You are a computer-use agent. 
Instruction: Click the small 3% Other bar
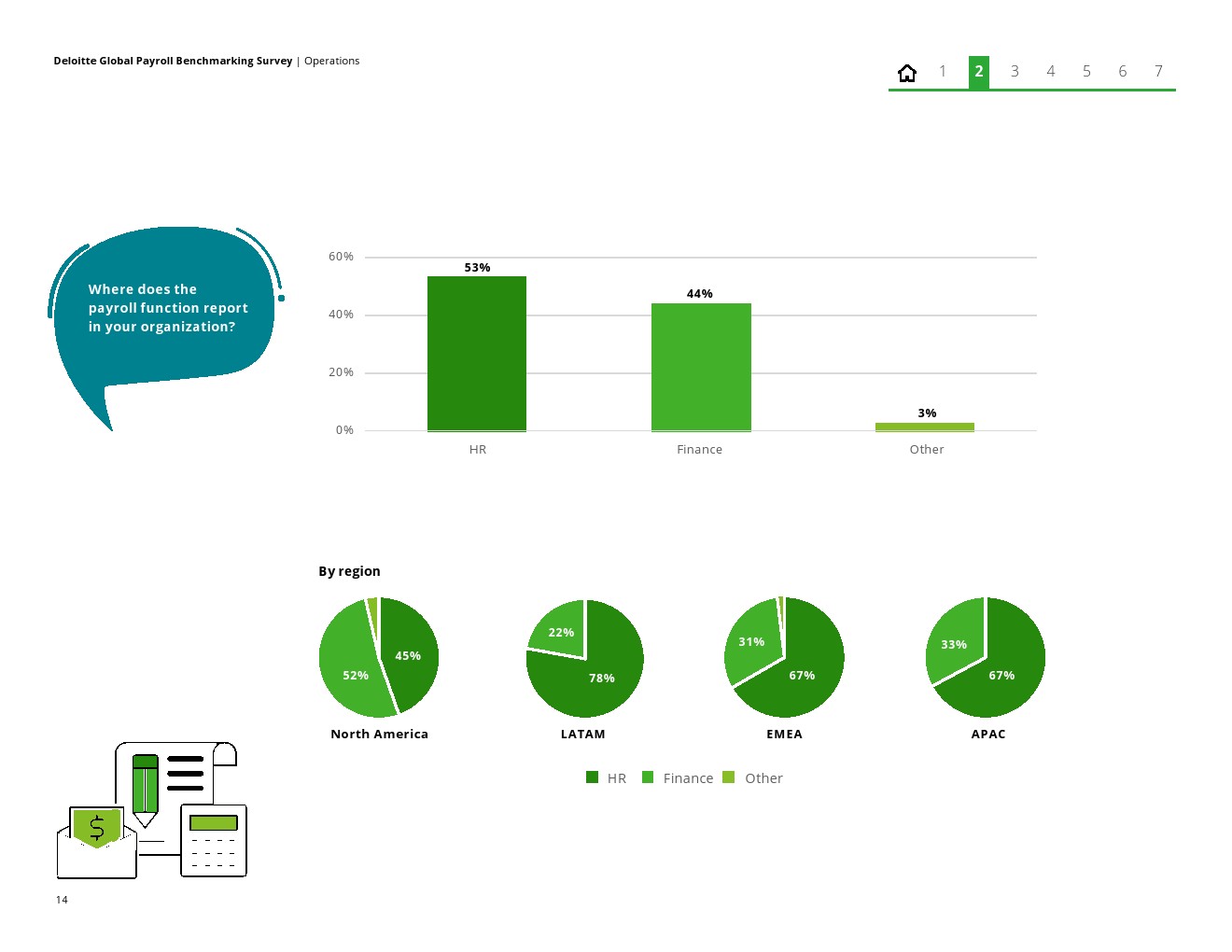(924, 427)
